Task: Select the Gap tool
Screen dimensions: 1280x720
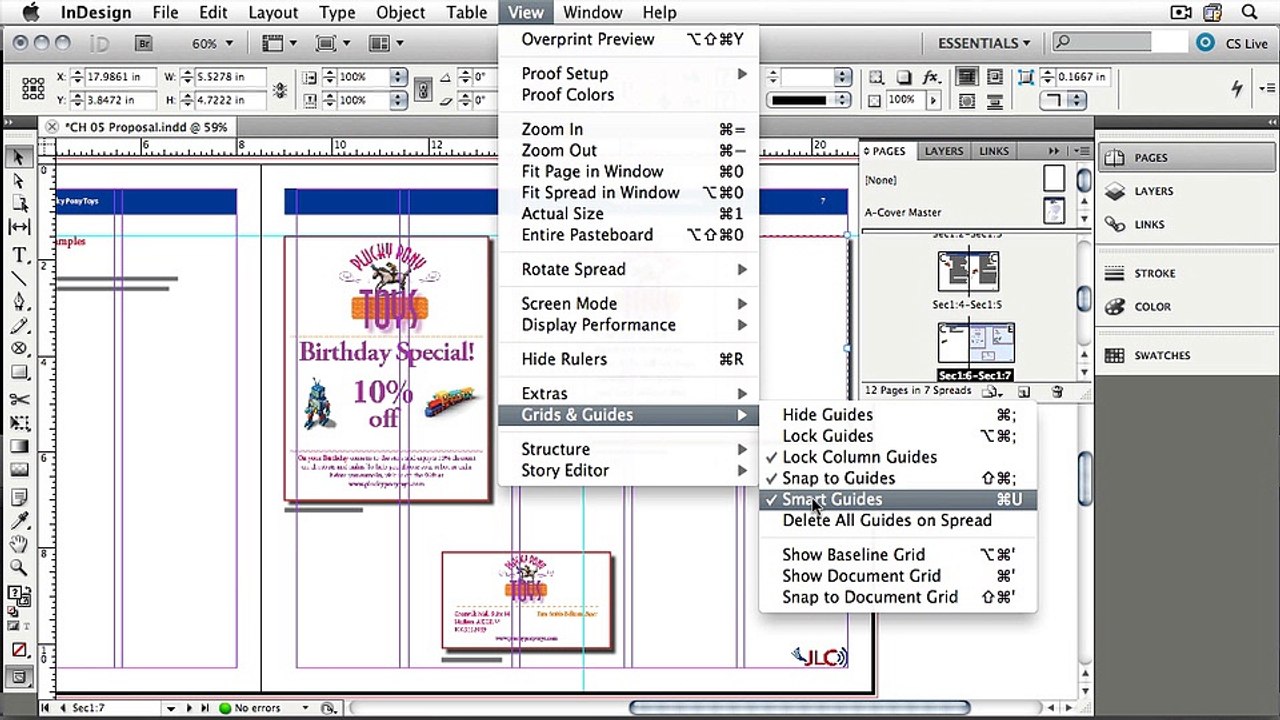Action: (19, 229)
